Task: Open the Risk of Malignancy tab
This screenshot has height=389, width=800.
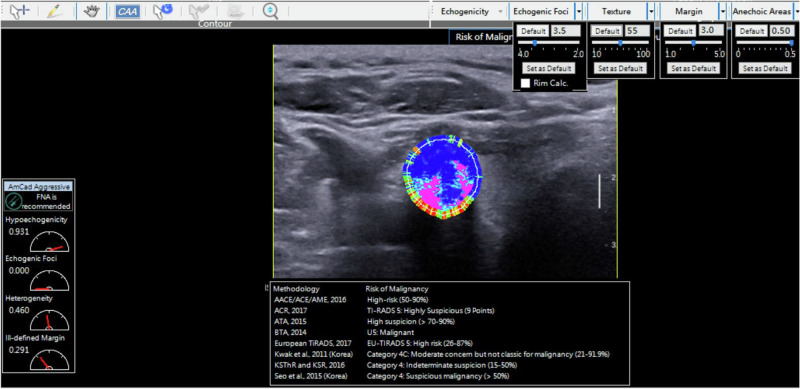Action: pos(481,37)
